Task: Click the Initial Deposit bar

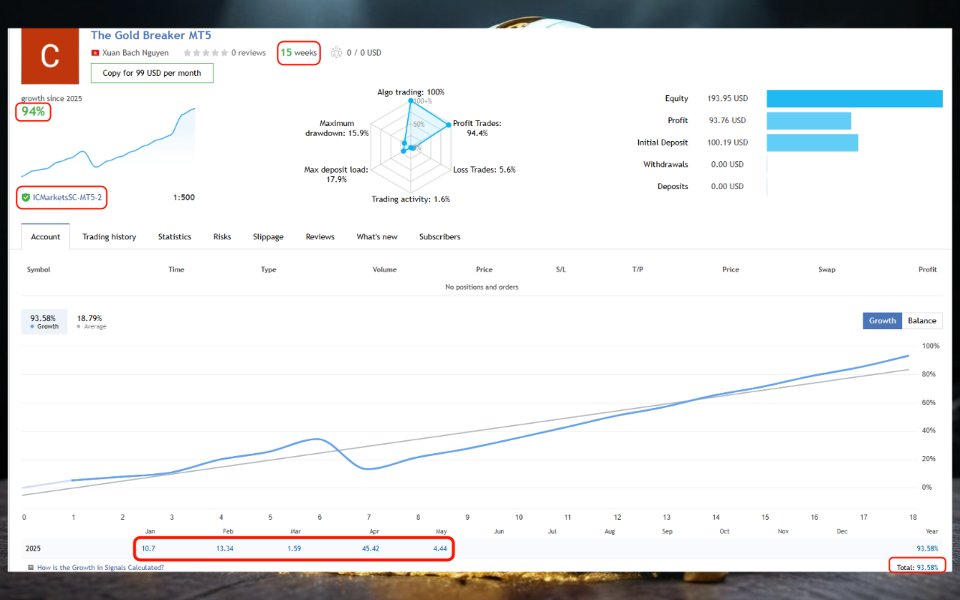Action: coord(812,143)
